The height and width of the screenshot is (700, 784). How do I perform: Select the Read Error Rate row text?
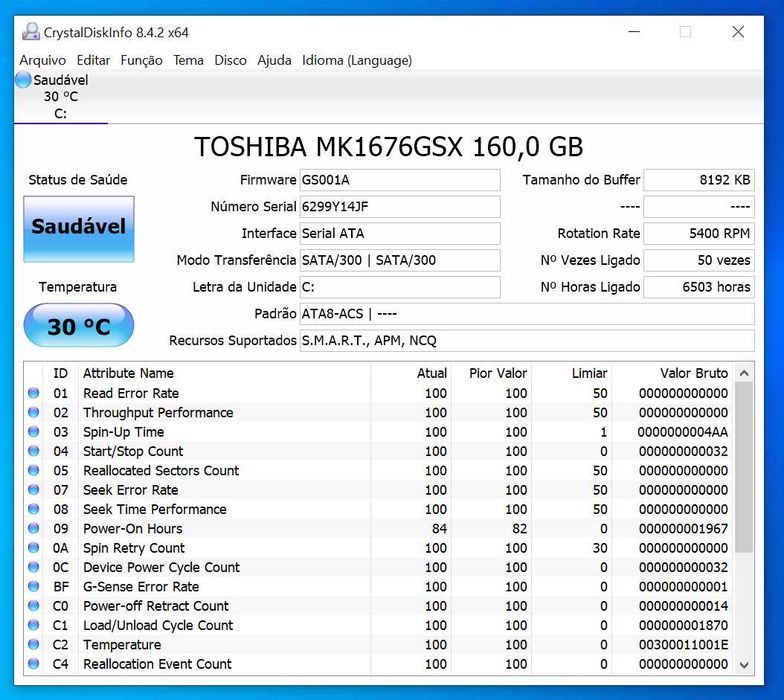pos(131,393)
